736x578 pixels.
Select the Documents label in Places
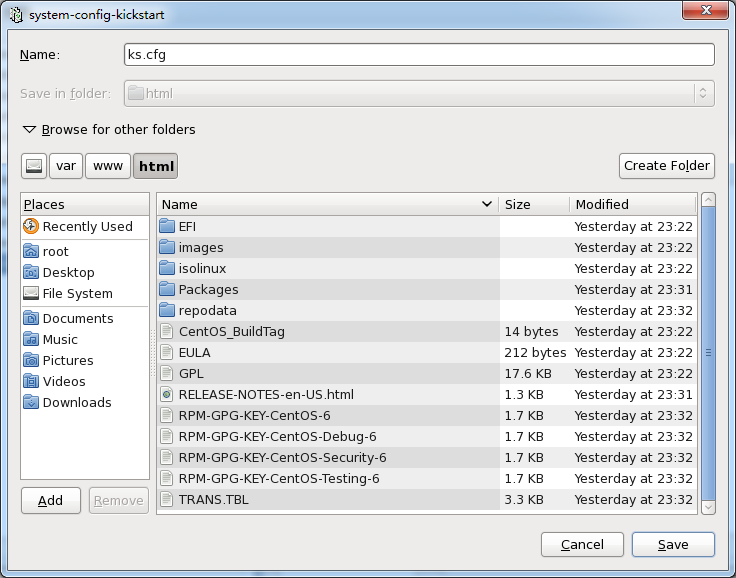pyautogui.click(x=78, y=318)
